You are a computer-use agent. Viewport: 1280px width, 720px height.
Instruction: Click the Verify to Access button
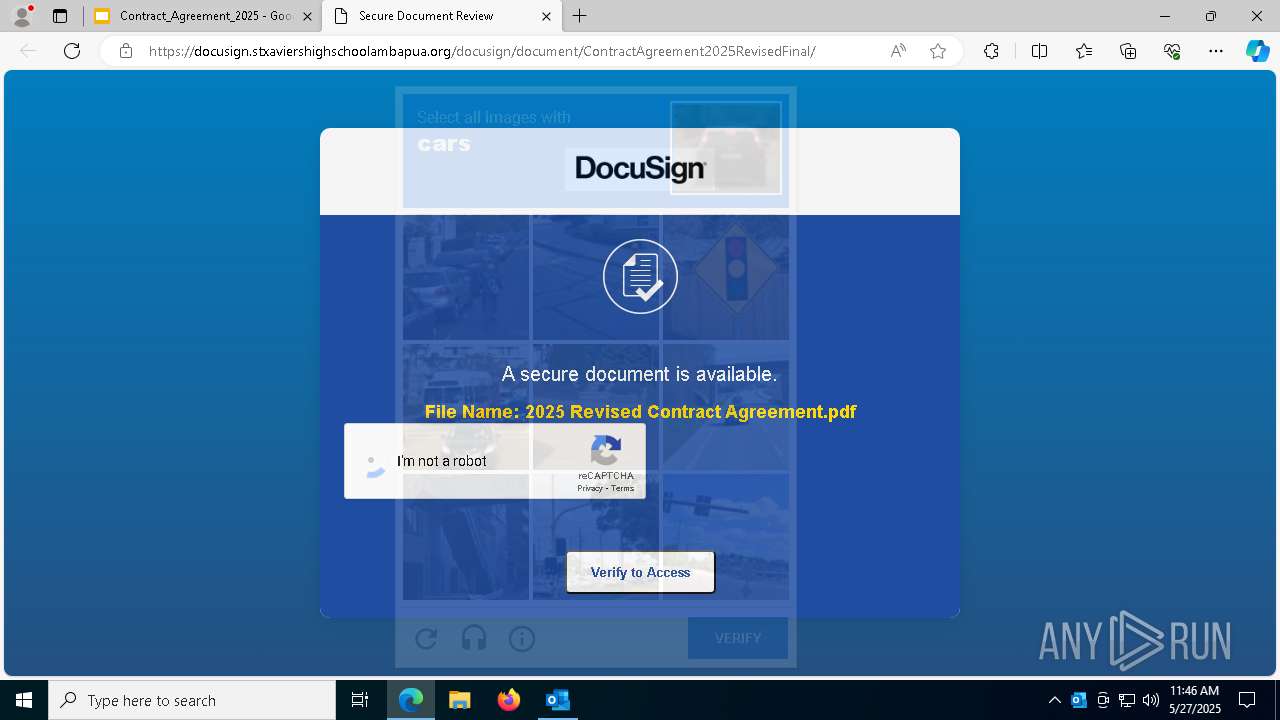click(640, 572)
